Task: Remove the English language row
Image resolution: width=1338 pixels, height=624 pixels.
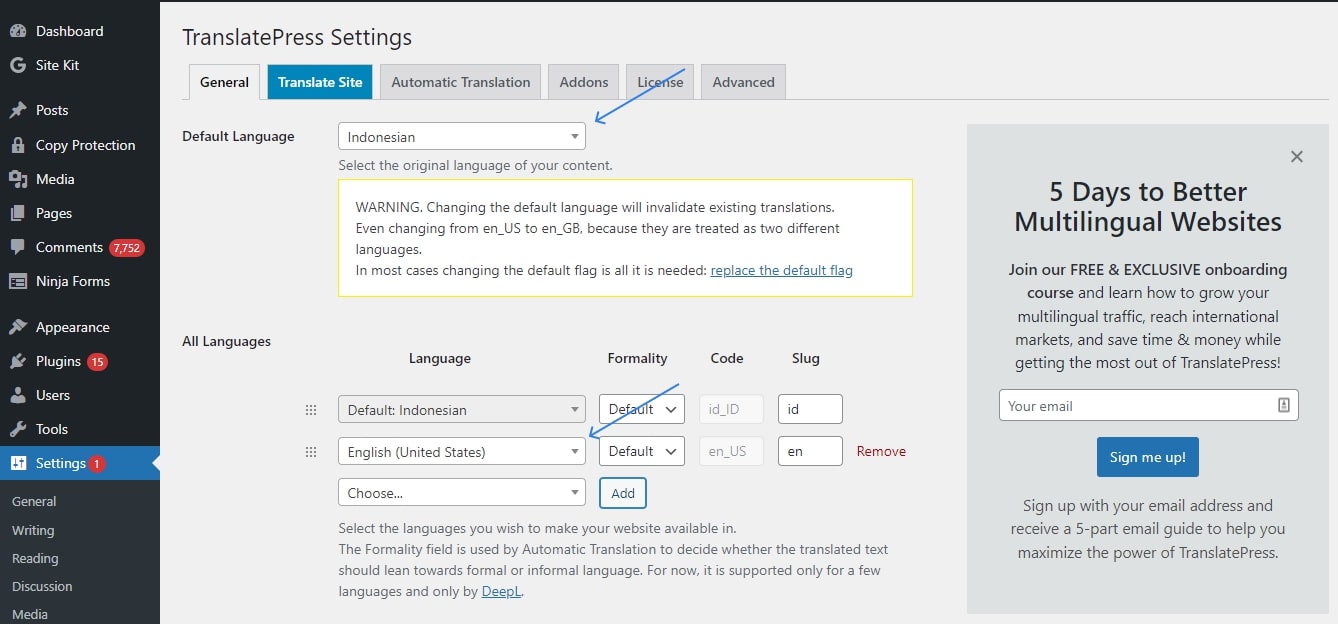Action: click(x=880, y=452)
